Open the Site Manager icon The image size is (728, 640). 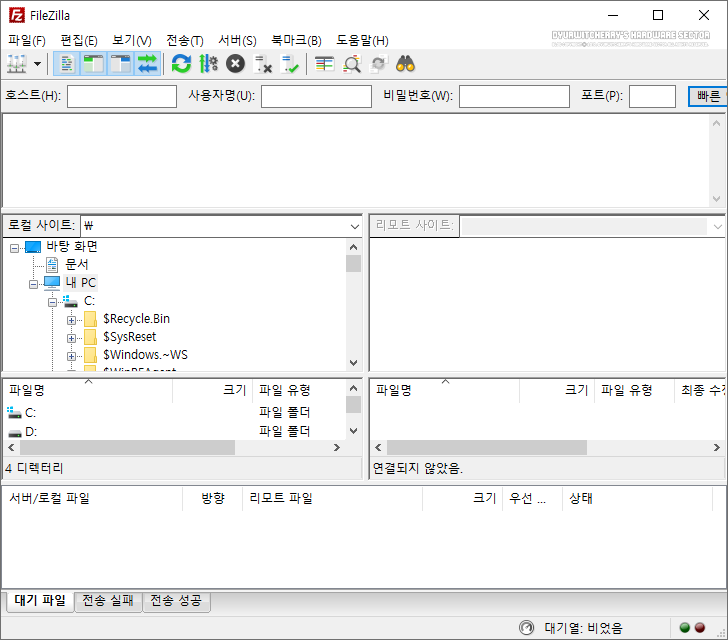17,64
